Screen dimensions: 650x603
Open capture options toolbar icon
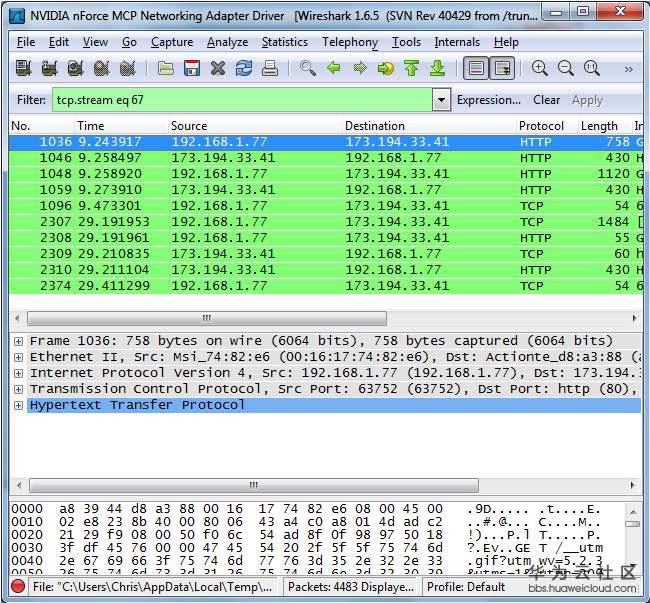point(49,68)
